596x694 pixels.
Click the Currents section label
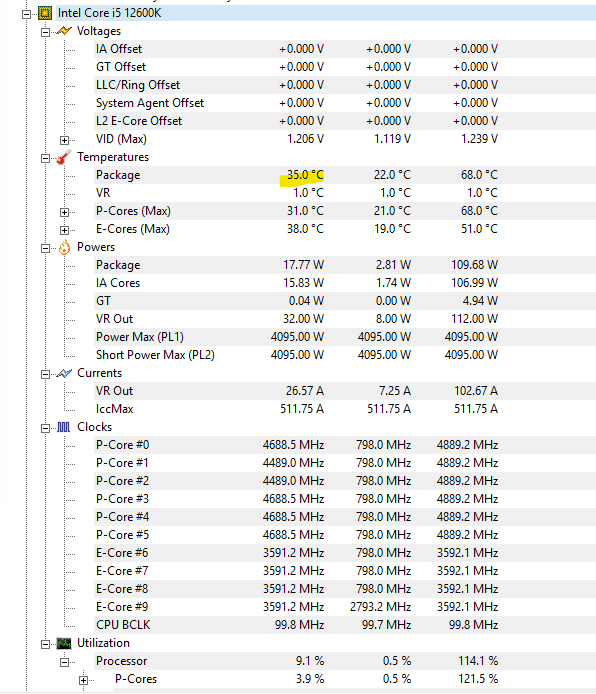point(100,373)
